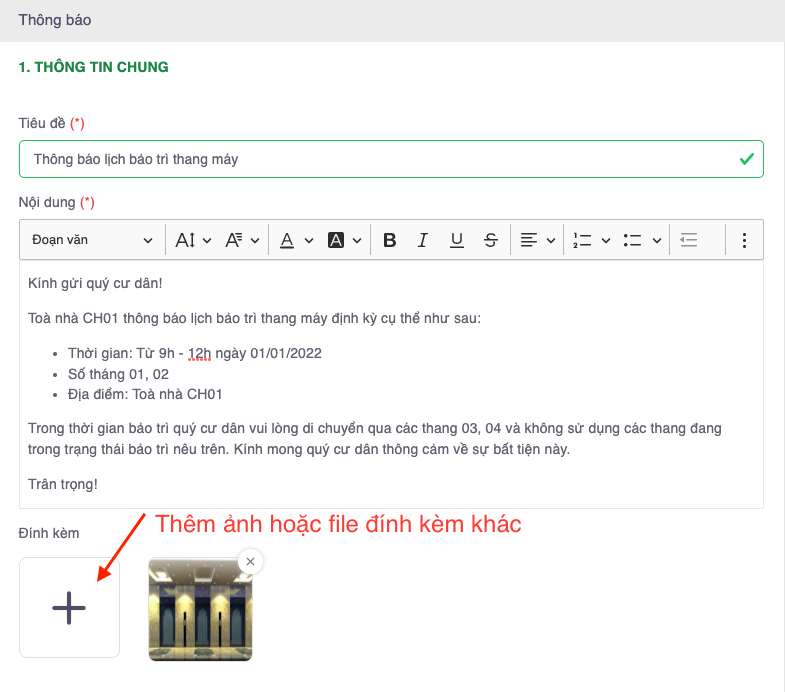Open the 'Đoạn văn' paragraph style dropdown

click(92, 240)
